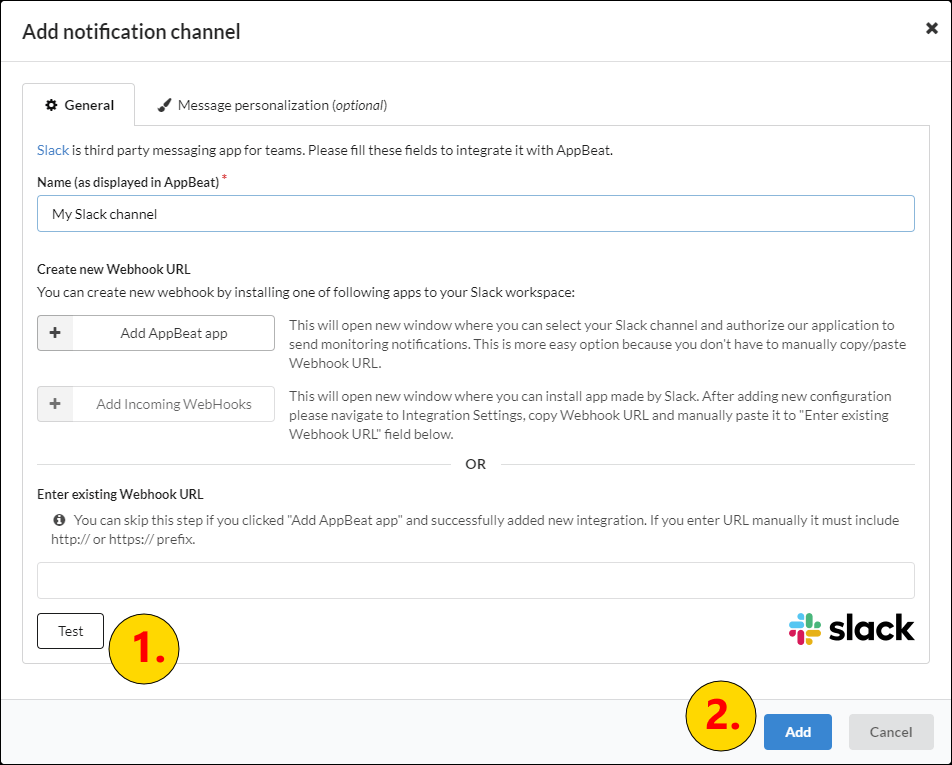The height and width of the screenshot is (765, 952).
Task: Focus the existing Webhook URL input field
Action: [475, 580]
